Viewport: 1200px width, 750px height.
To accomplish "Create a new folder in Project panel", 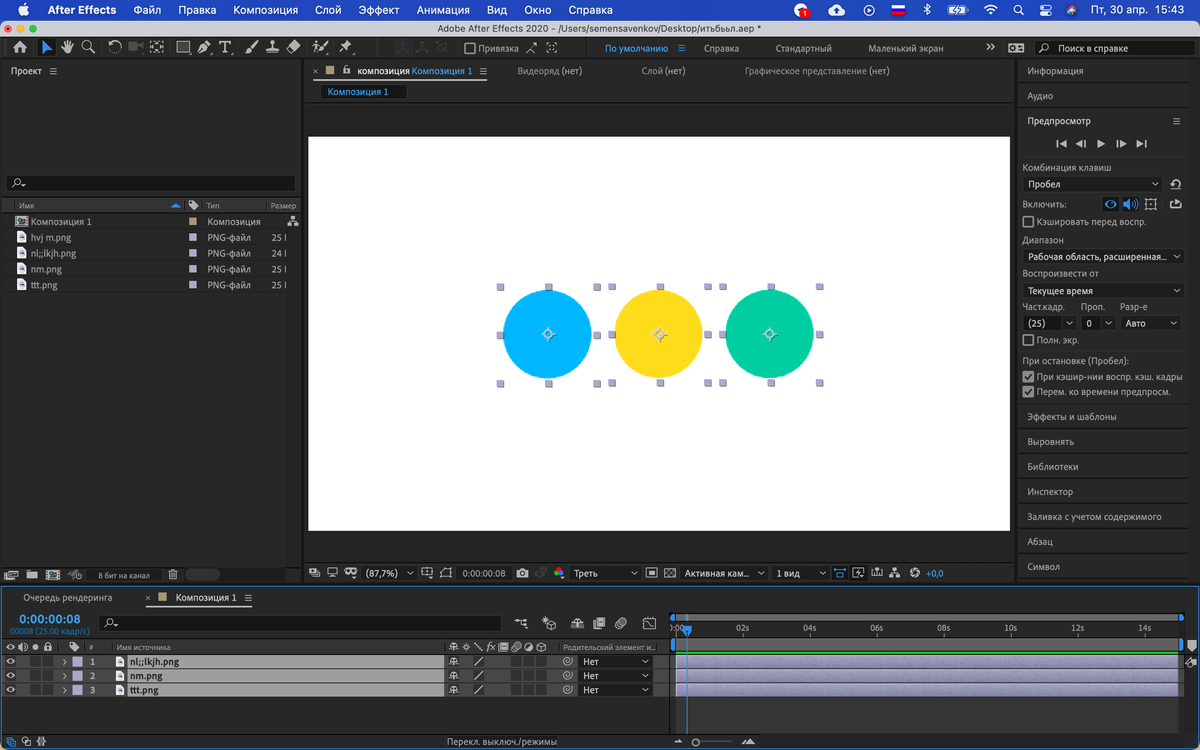I will [32, 575].
